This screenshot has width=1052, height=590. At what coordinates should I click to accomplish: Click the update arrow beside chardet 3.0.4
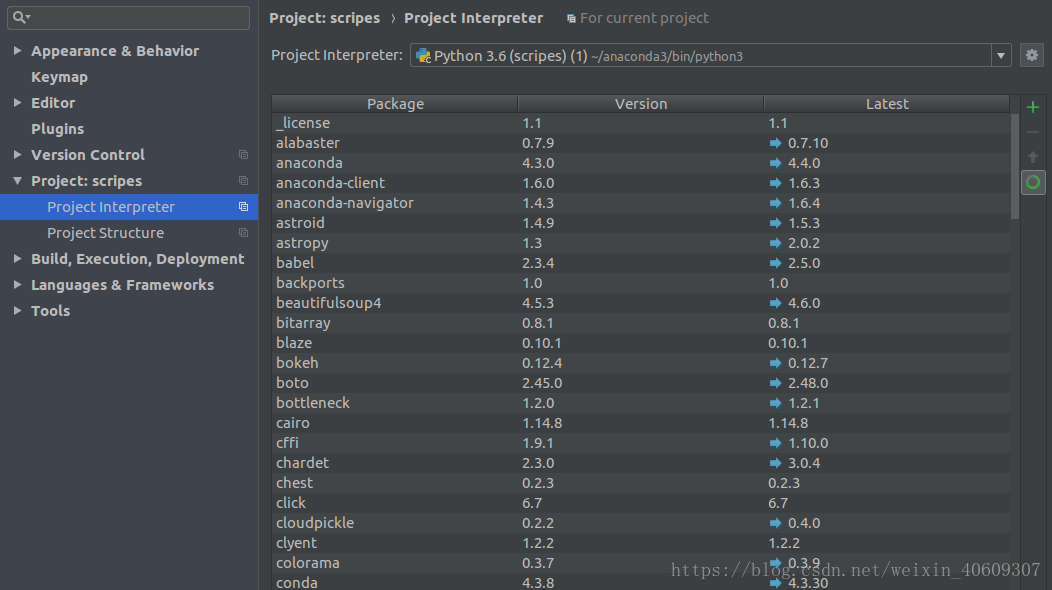[776, 463]
